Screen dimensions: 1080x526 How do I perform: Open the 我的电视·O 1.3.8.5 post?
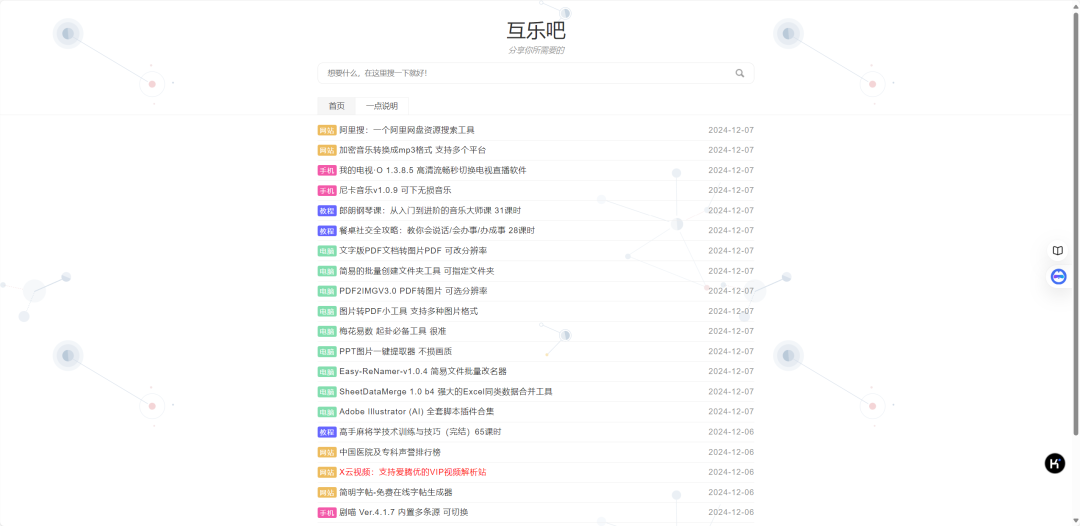tap(432, 170)
